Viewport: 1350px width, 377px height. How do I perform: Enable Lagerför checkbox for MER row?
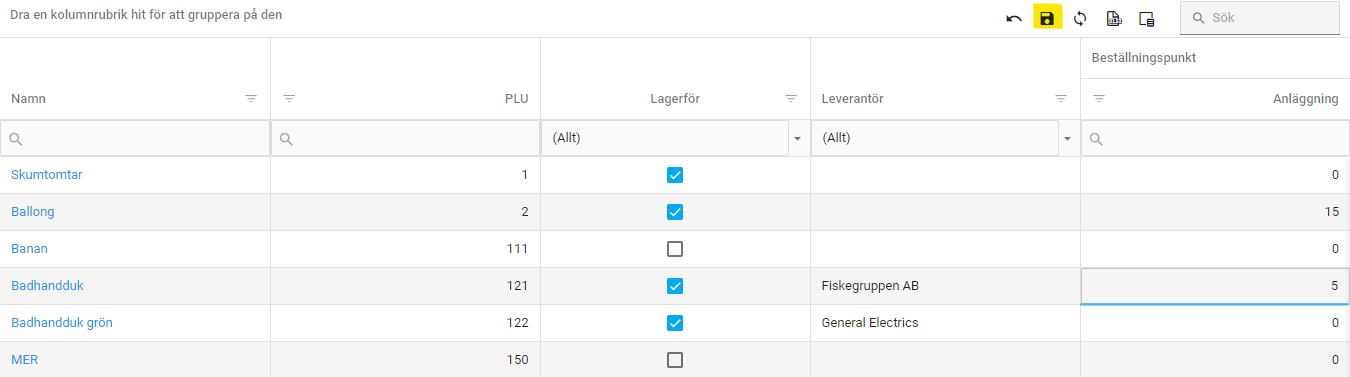pos(675,360)
